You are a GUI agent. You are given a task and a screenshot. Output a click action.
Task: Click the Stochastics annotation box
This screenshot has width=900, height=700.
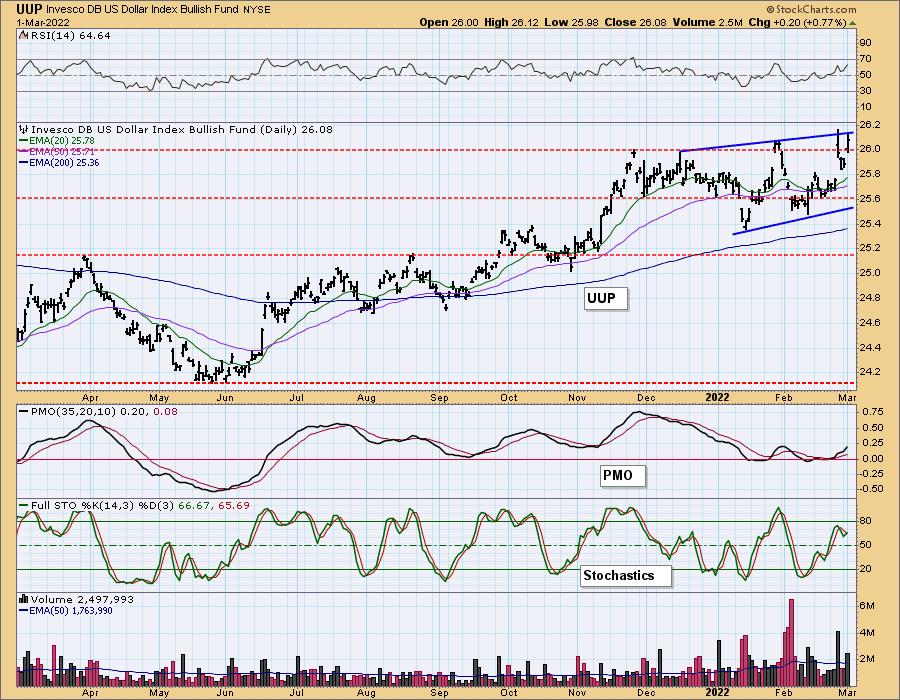(625, 575)
